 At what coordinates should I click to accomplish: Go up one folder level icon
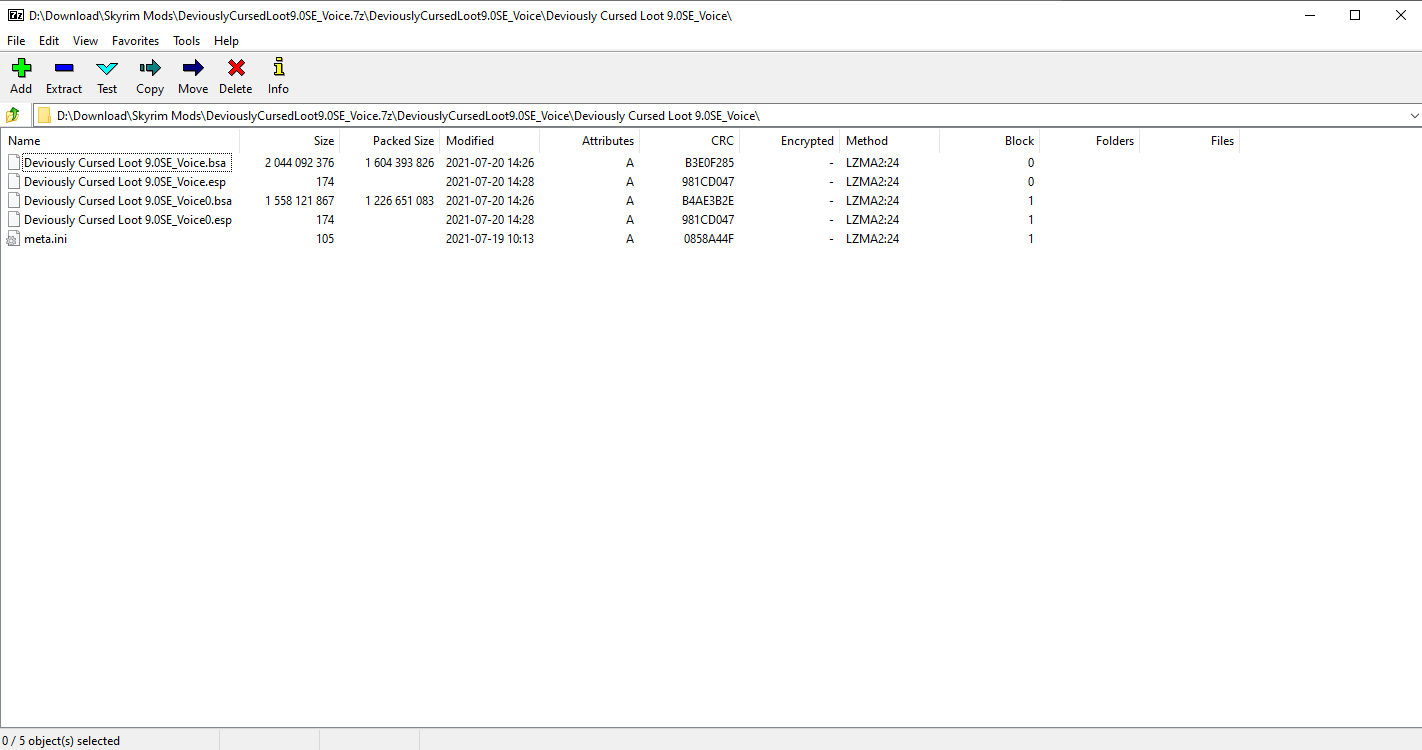[x=13, y=115]
